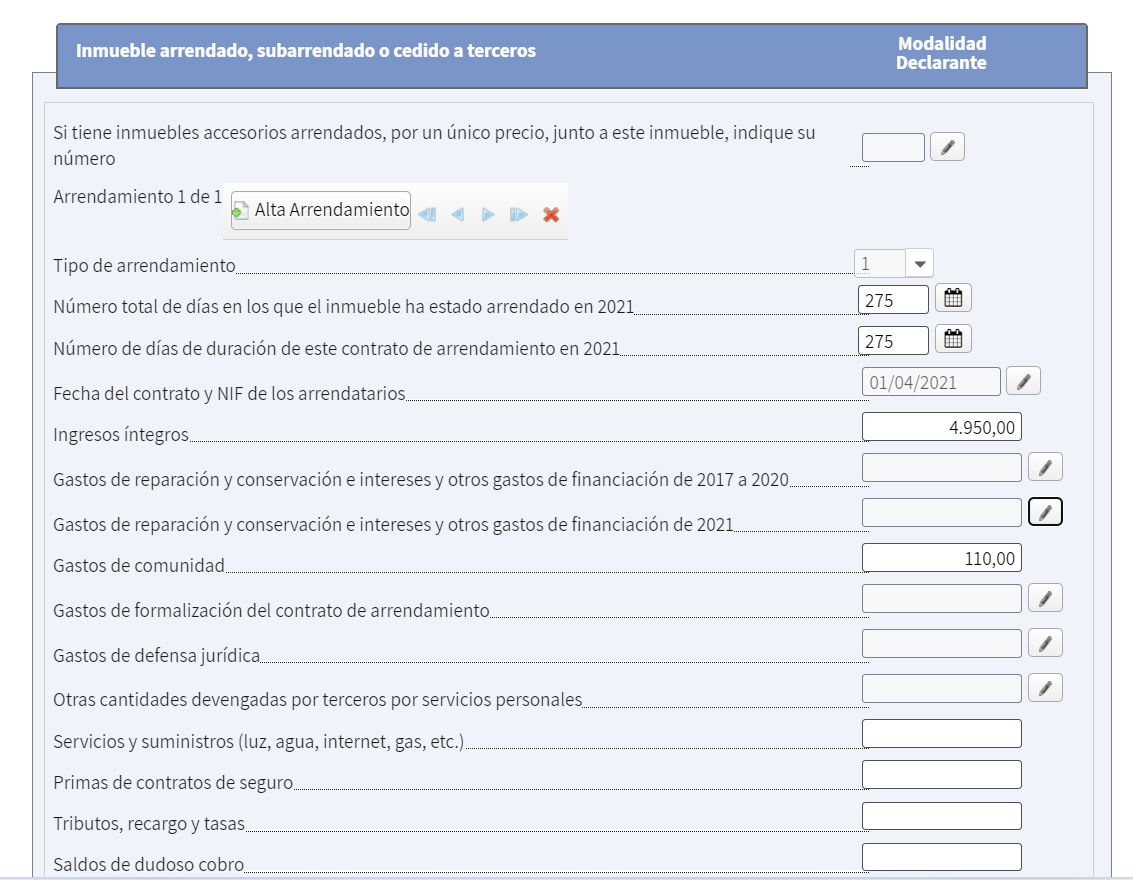Screen dimensions: 1133x880
Task: Go to first arrendamiento record arrow
Action: [x=427, y=215]
